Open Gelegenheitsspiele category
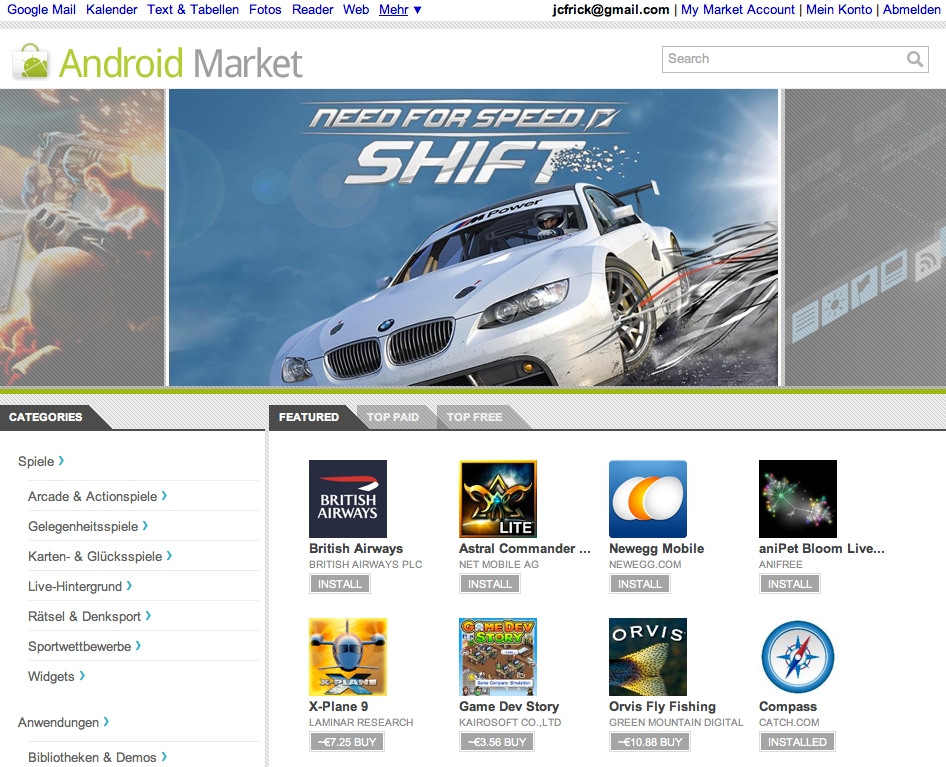Image resolution: width=946 pixels, height=767 pixels. 87,526
